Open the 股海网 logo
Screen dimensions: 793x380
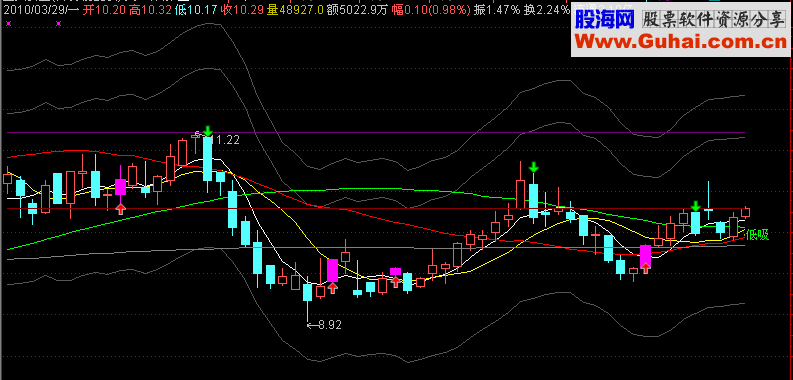pyautogui.click(x=604, y=19)
